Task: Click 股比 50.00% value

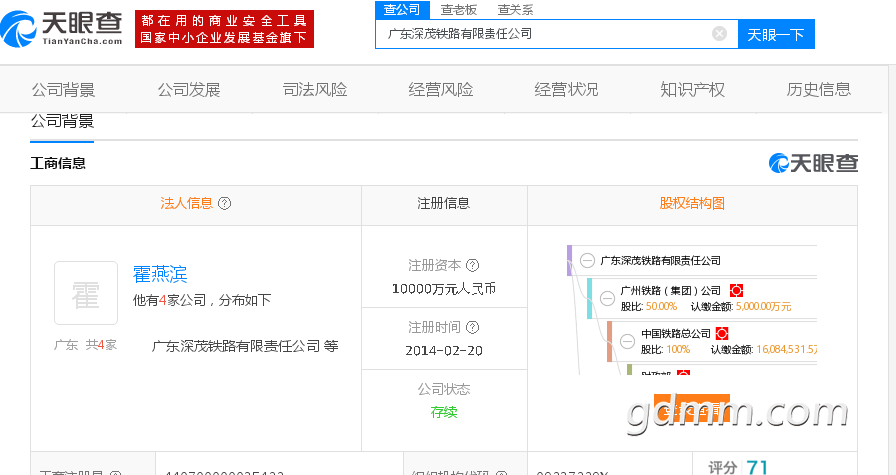Action: point(661,306)
